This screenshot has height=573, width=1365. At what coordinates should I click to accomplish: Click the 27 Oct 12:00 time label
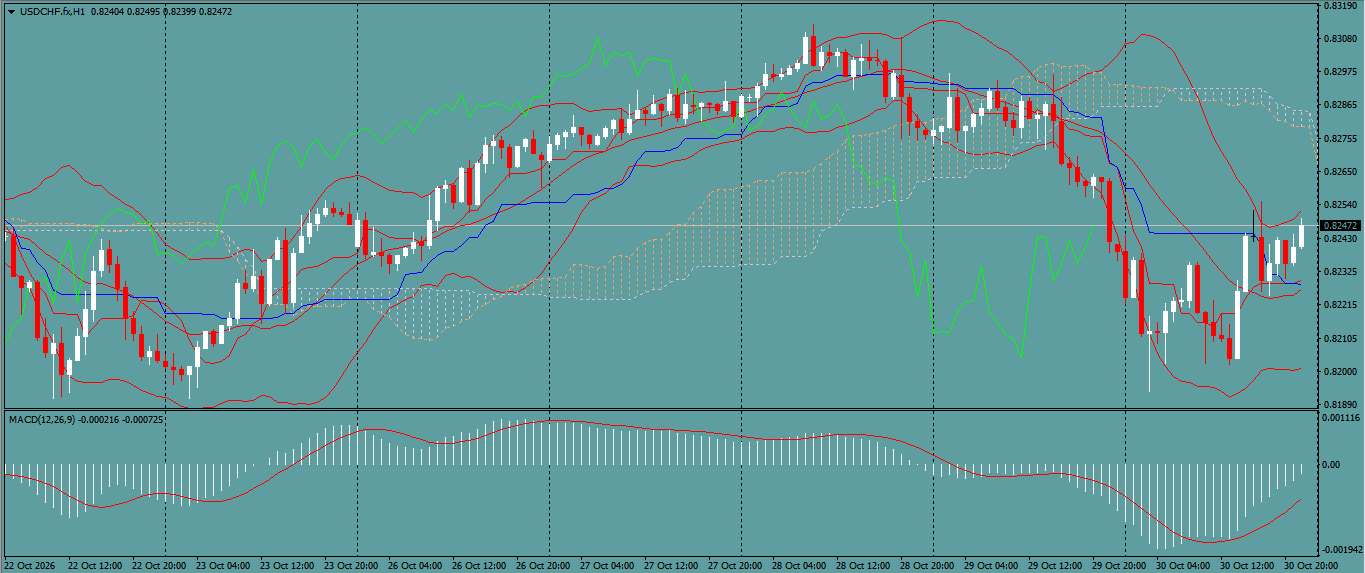coord(671,566)
